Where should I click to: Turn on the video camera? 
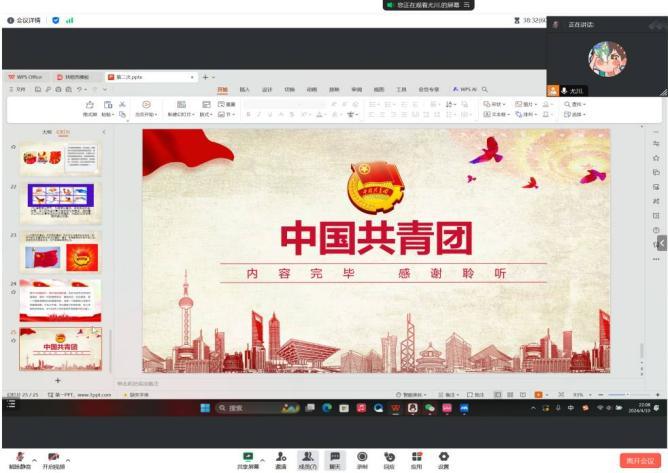[x=54, y=460]
